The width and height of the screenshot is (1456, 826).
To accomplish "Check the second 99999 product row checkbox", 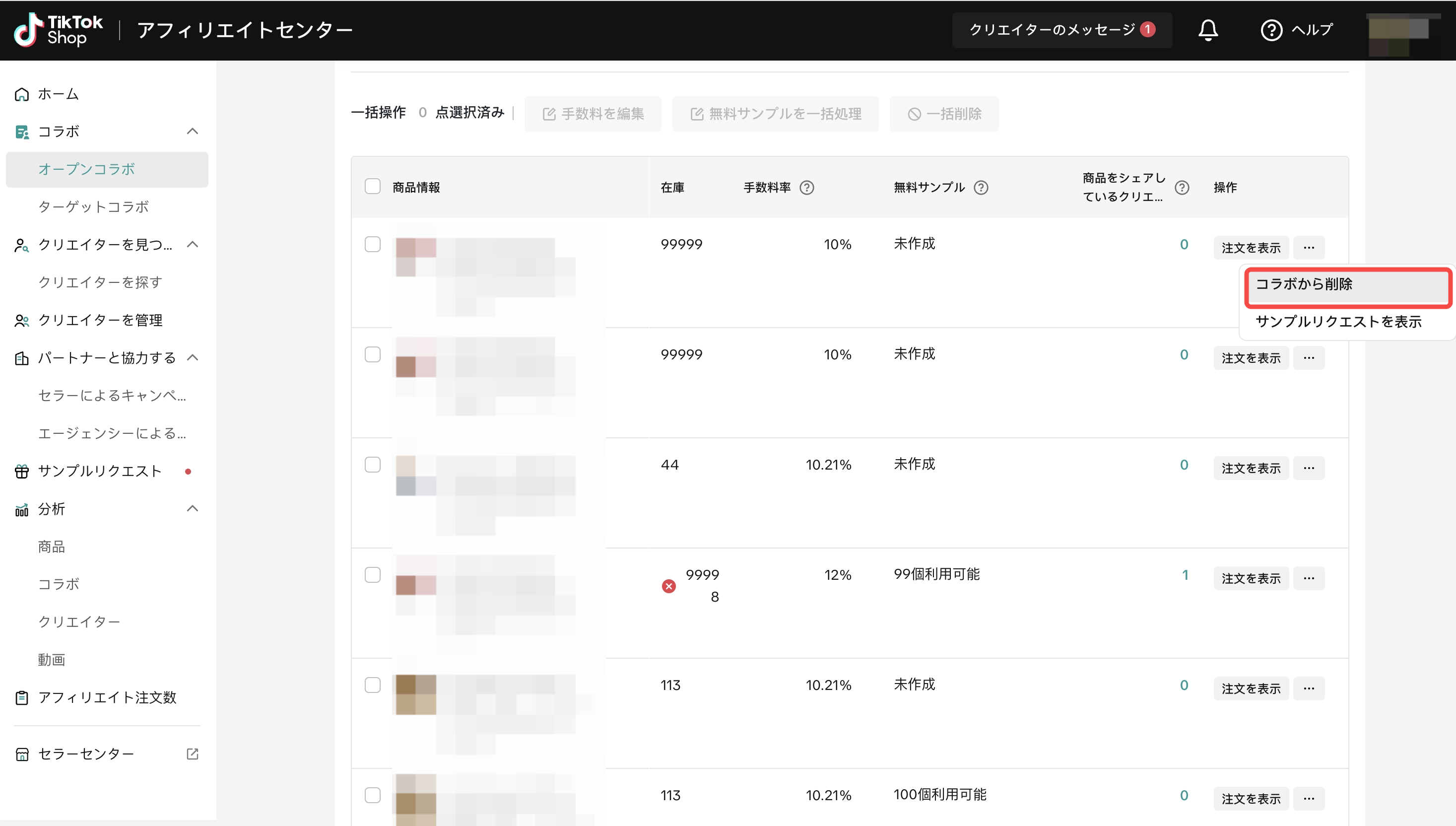I will point(373,354).
